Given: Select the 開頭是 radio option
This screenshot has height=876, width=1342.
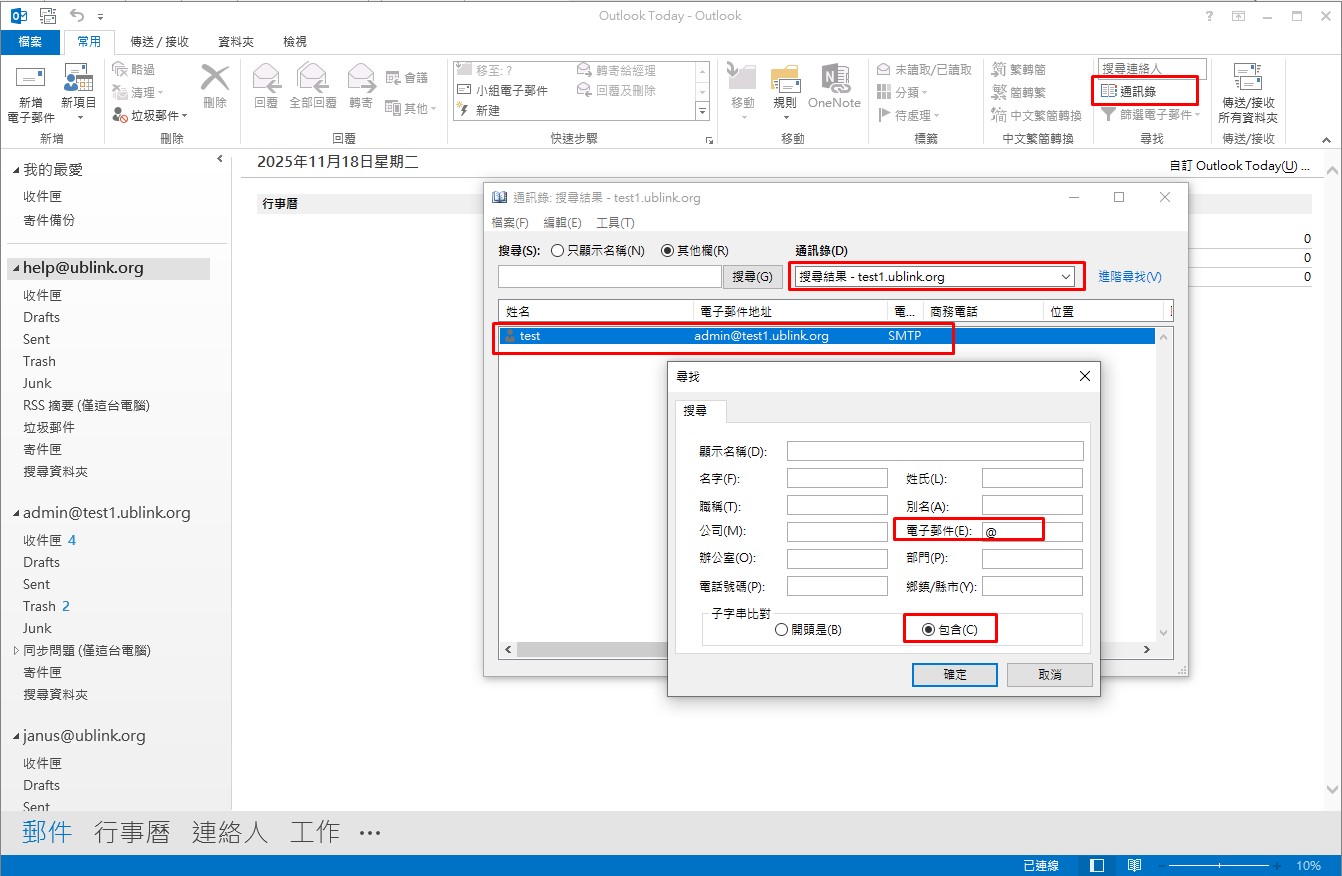Looking at the screenshot, I should [781, 630].
